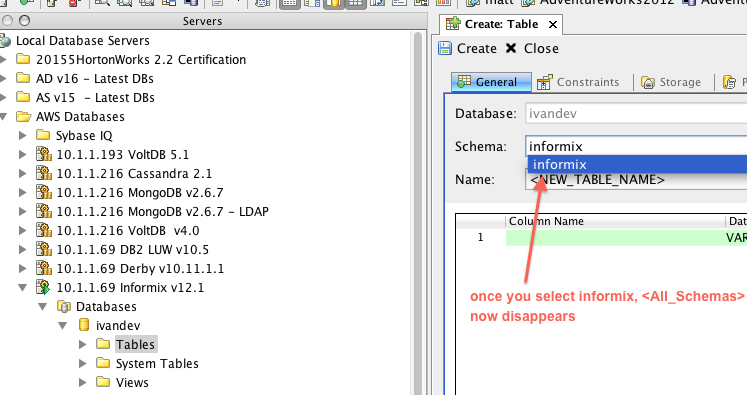This screenshot has width=747, height=395.
Task: Click the Local Database Servers root icon
Action: pyautogui.click(x=5, y=41)
